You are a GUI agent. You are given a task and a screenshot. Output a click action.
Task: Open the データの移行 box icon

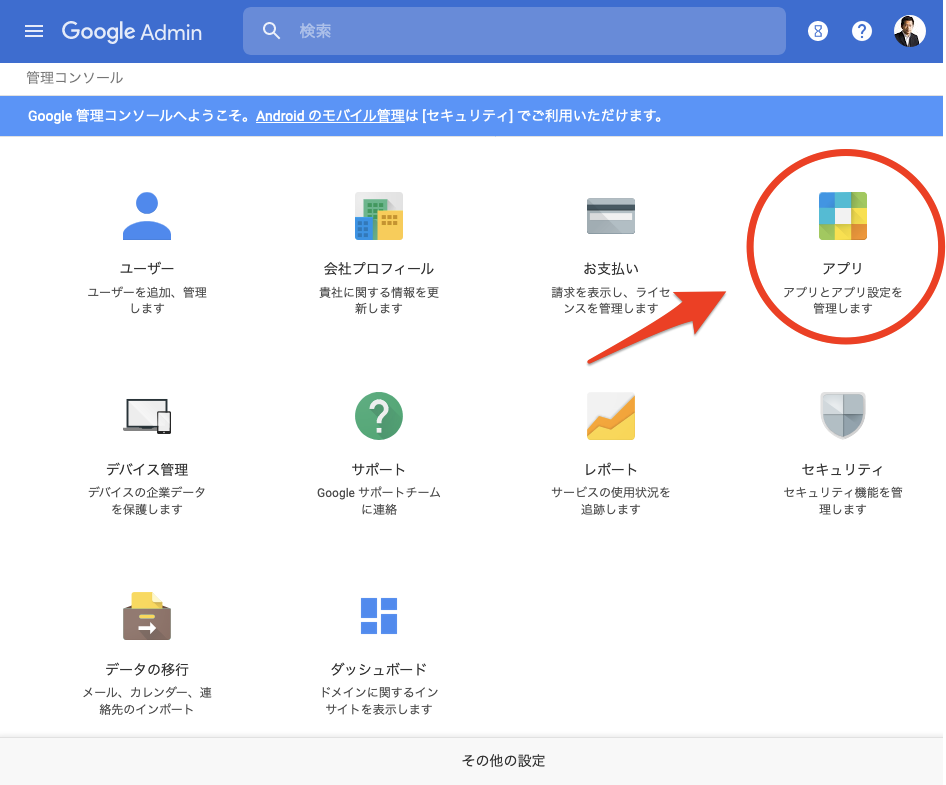coord(147,615)
